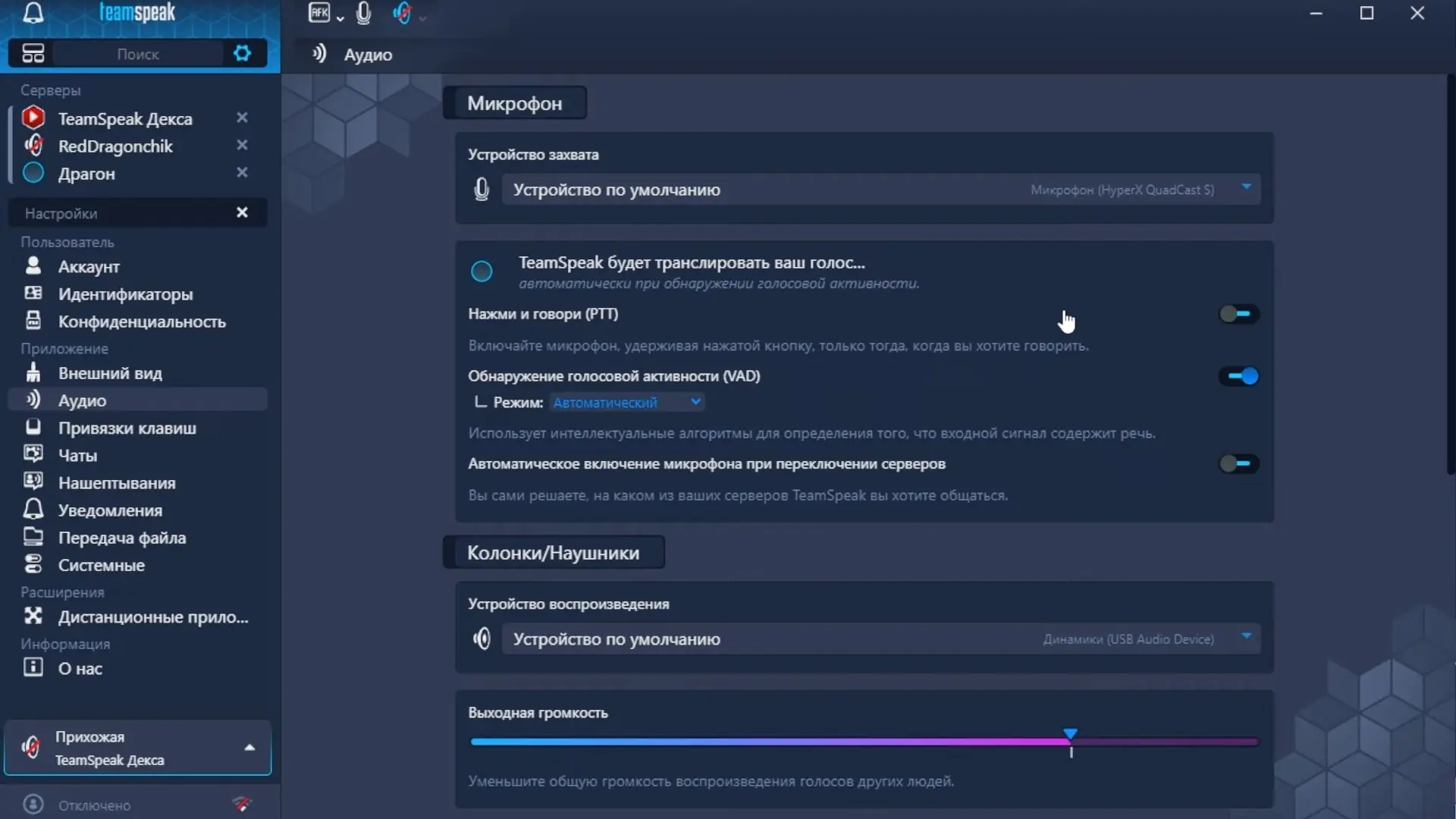Viewport: 1456px width, 819px height.
Task: Click the О нас info icon
Action: click(33, 667)
